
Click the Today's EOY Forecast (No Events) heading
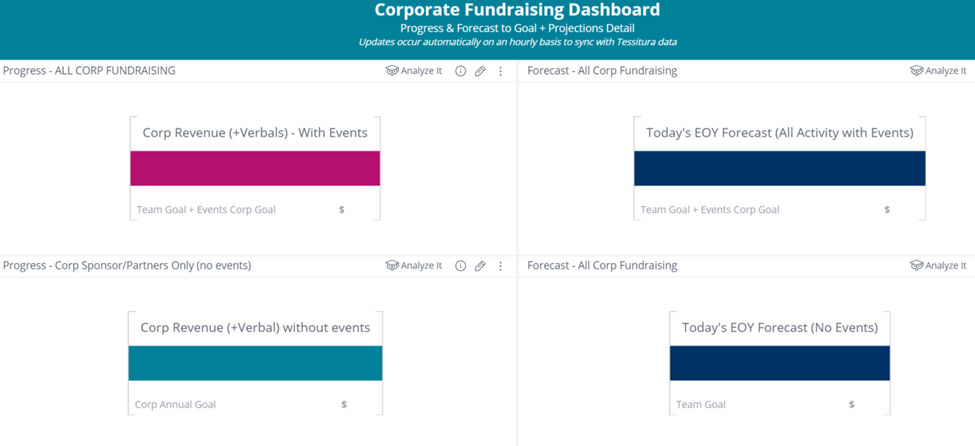click(779, 328)
